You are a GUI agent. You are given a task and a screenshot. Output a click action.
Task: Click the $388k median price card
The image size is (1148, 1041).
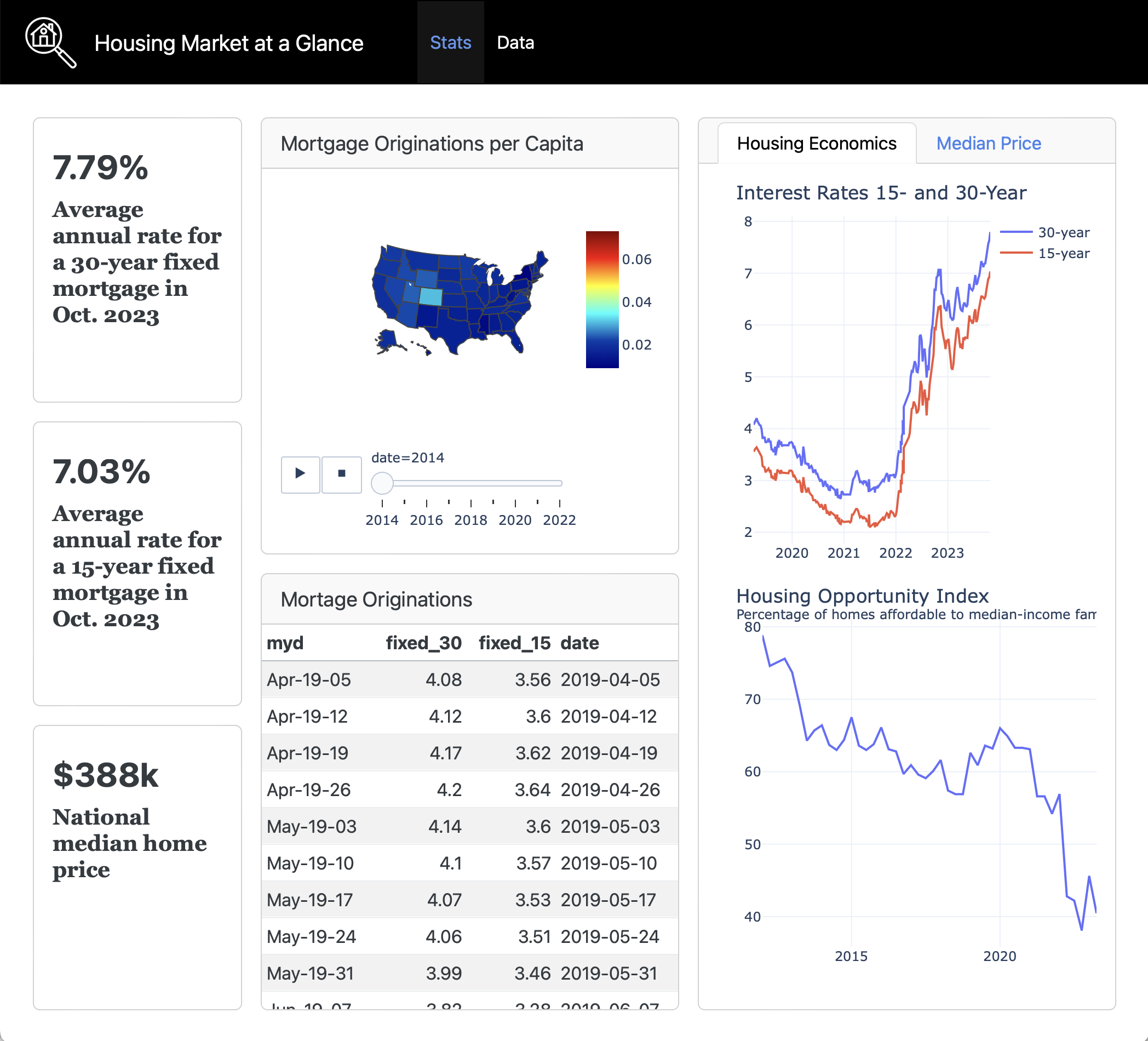point(137,867)
